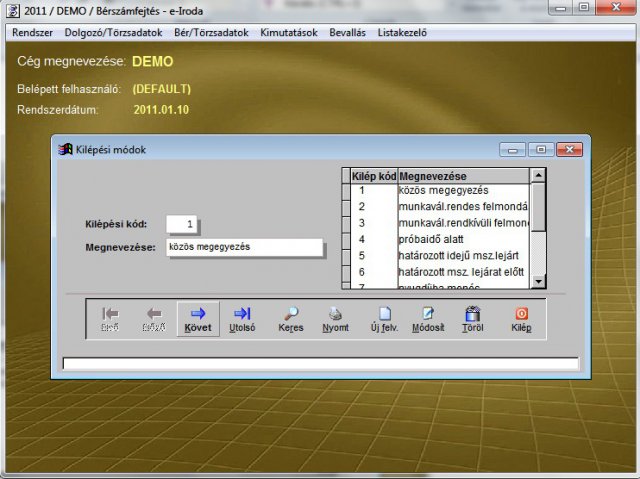640x479 pixels.
Task: Open the Dolgozó/Törzsadatok menu
Action: click(113, 32)
